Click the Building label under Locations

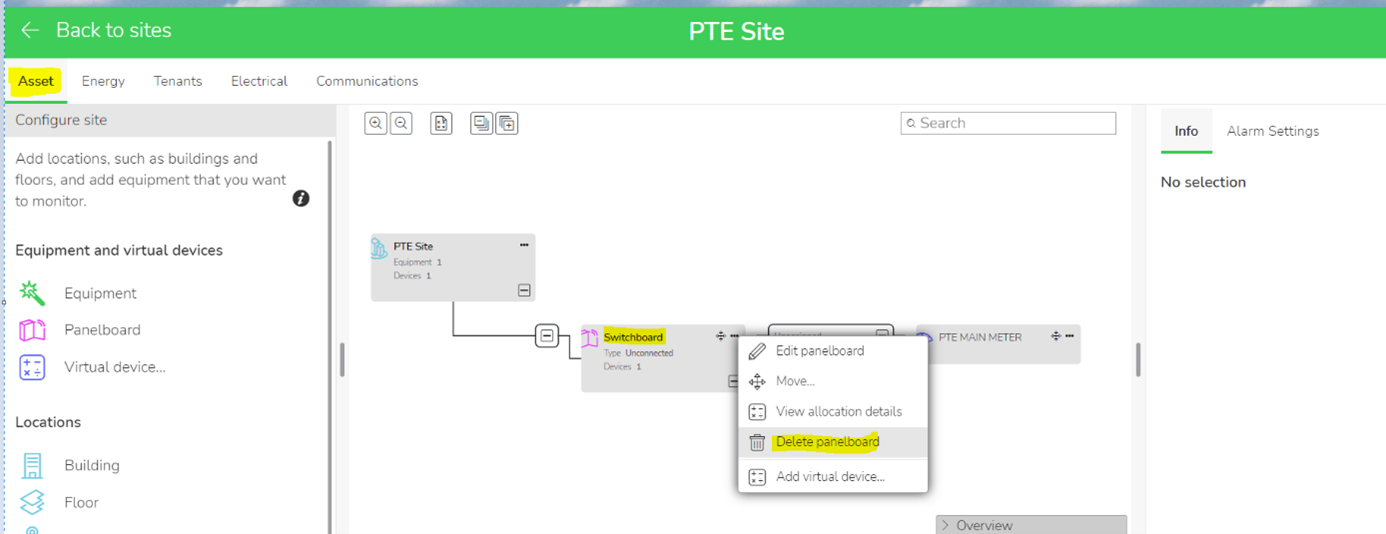[x=92, y=465]
